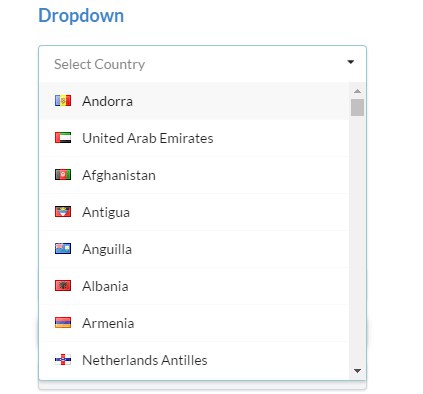
Task: Click the Antigua flag icon
Action: click(63, 212)
